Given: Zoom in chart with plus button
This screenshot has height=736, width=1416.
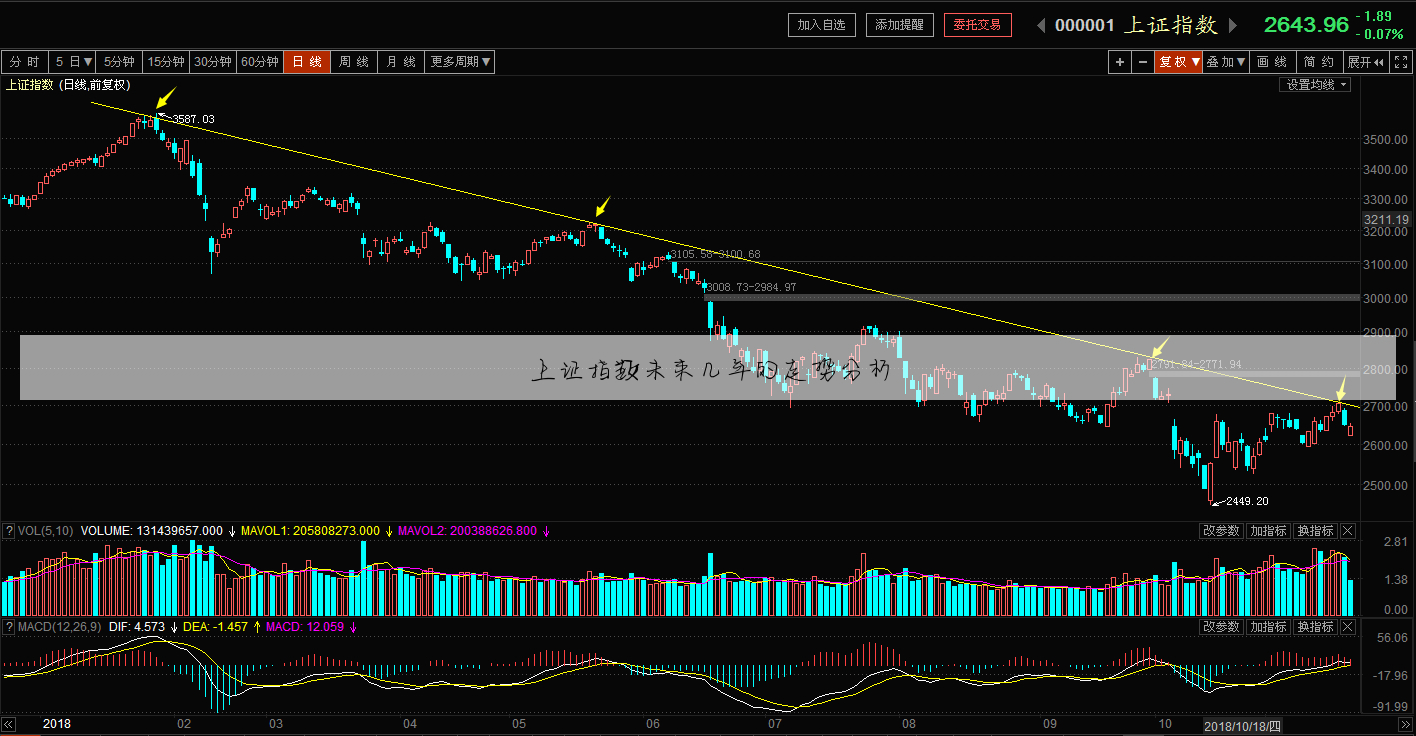Looking at the screenshot, I should point(1120,62).
